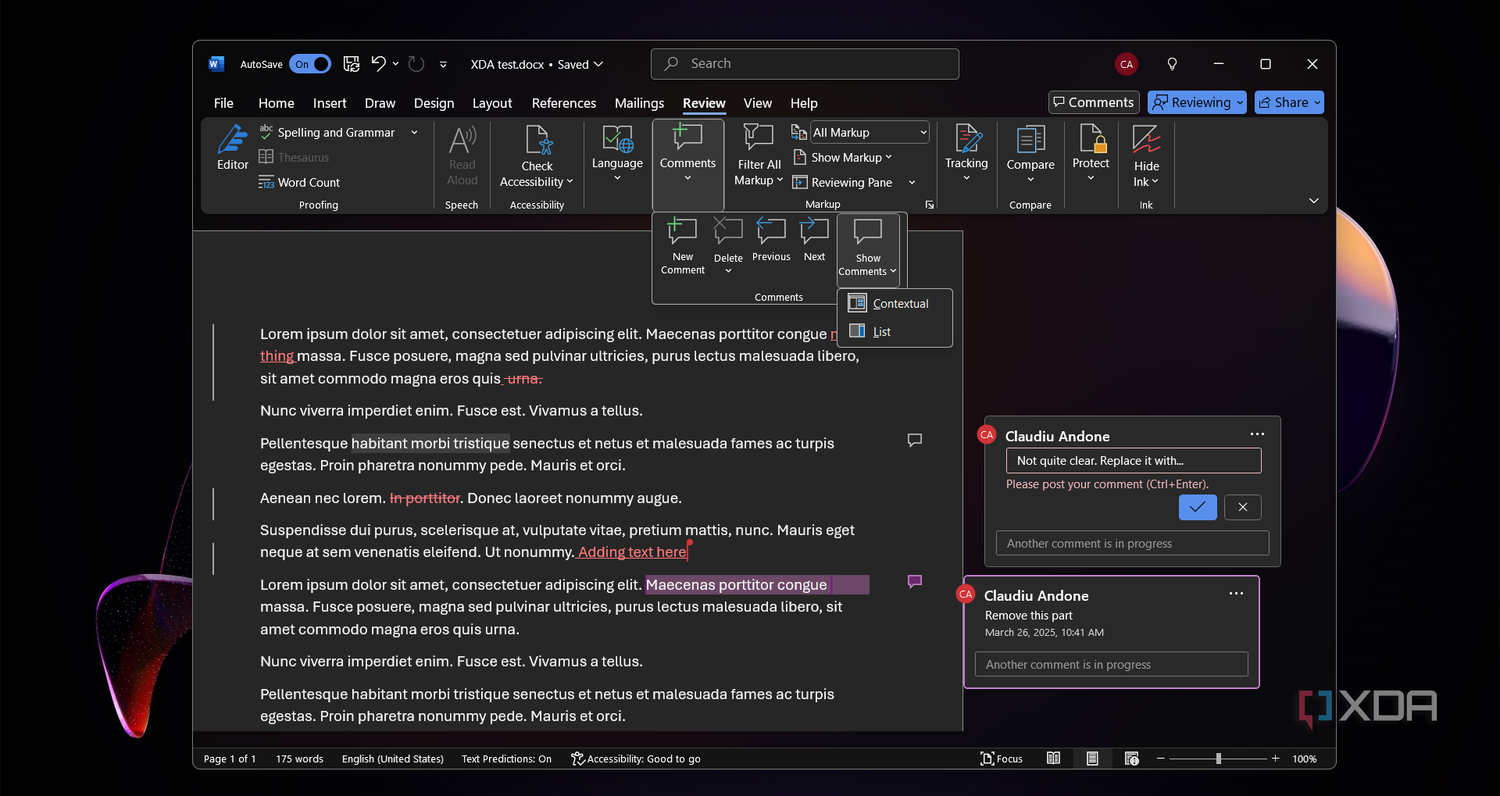Go to Previous comment

771,241
